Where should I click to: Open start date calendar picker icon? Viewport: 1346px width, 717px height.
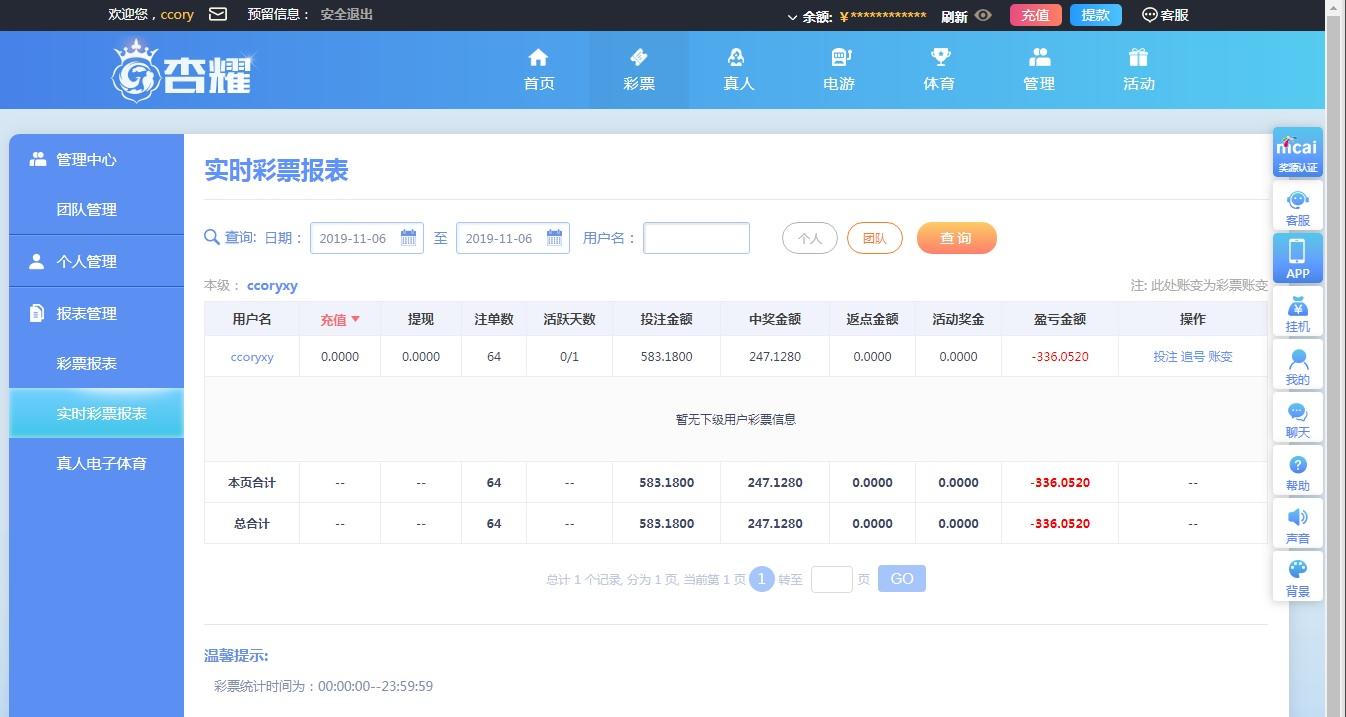408,238
